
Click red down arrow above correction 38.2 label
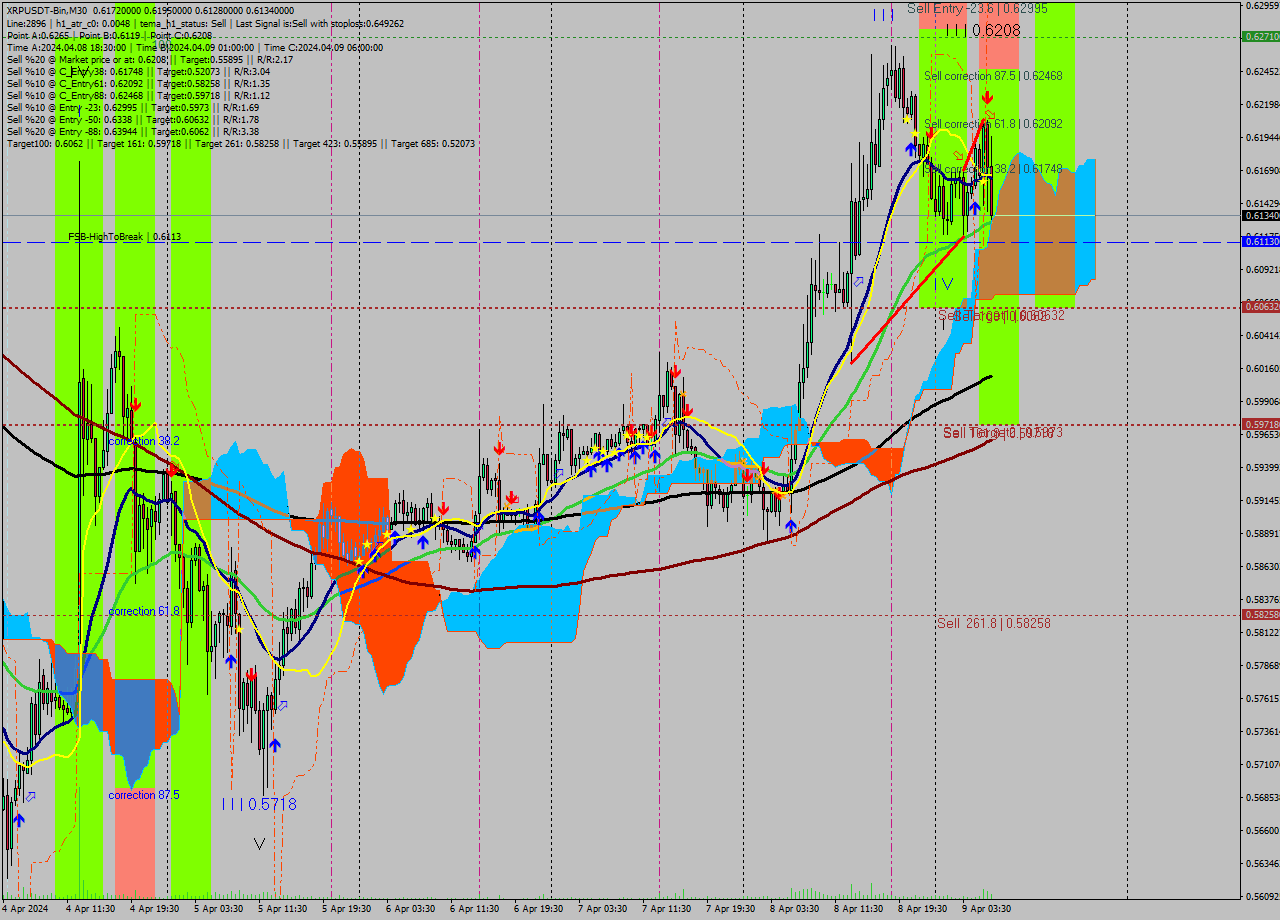point(135,405)
